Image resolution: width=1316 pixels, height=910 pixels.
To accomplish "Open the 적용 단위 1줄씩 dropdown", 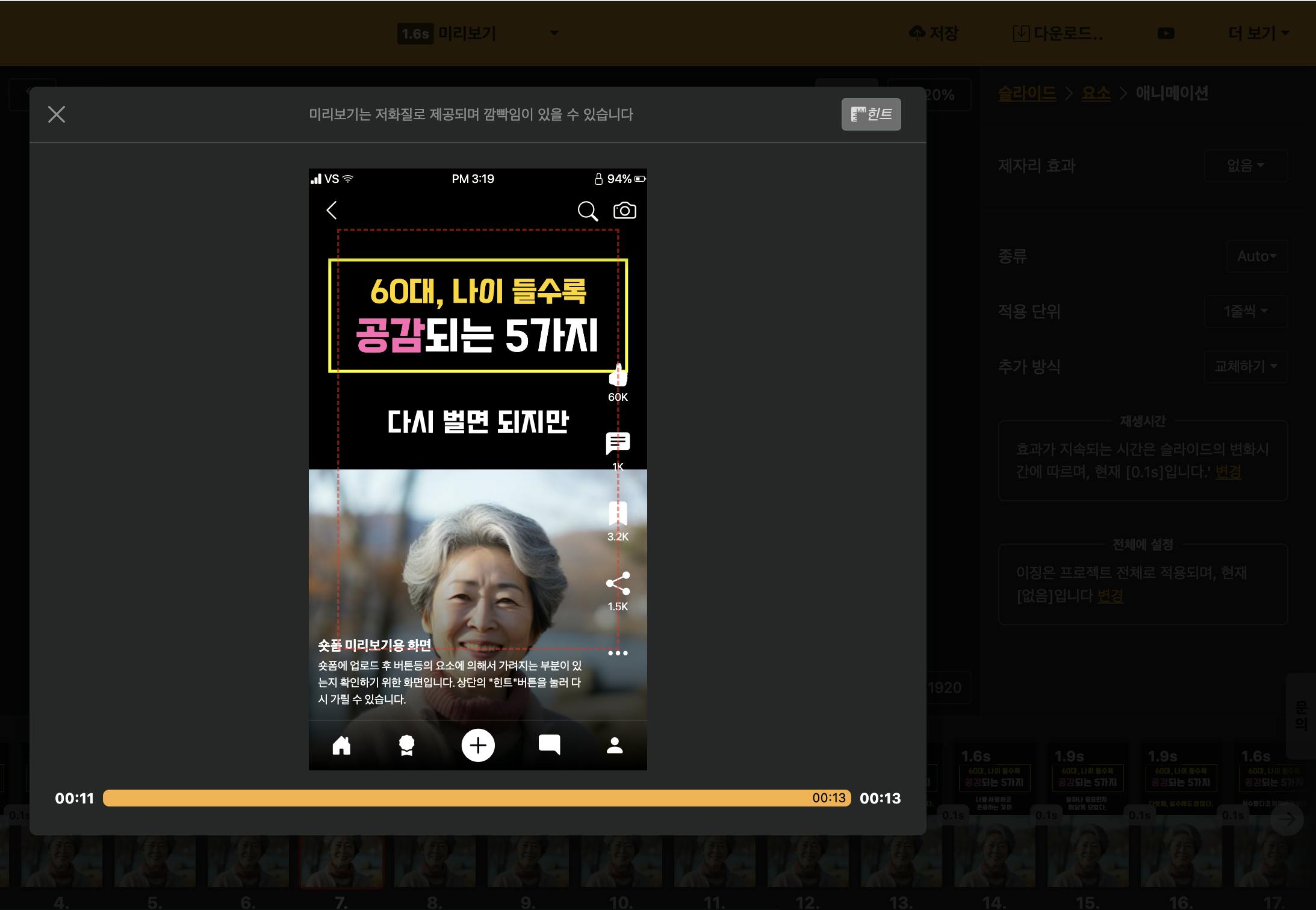I will coord(1245,311).
